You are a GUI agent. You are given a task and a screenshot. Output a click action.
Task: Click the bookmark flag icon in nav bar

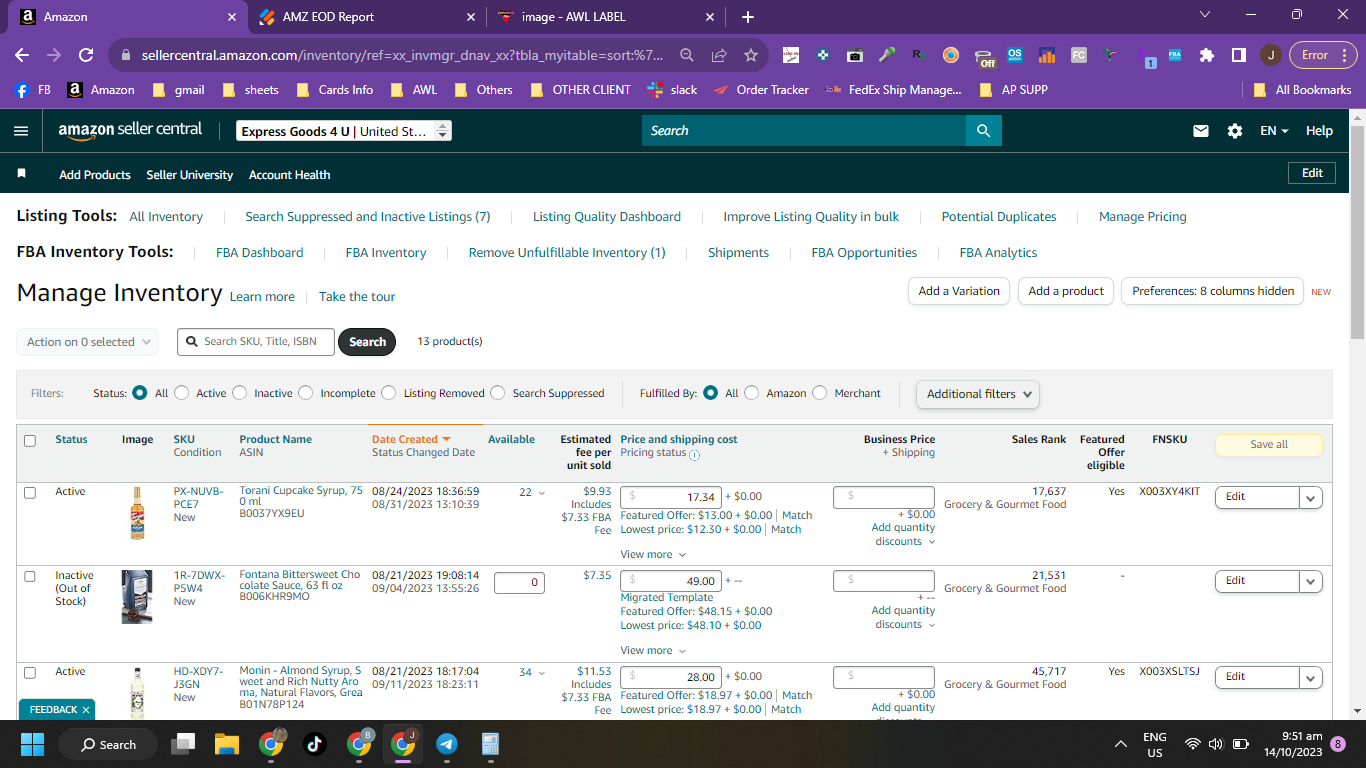pos(22,174)
